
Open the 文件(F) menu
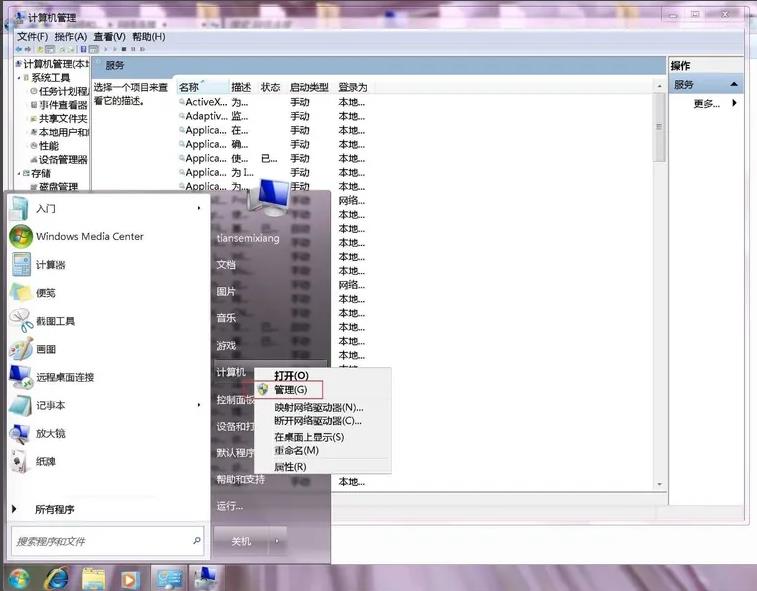point(32,37)
